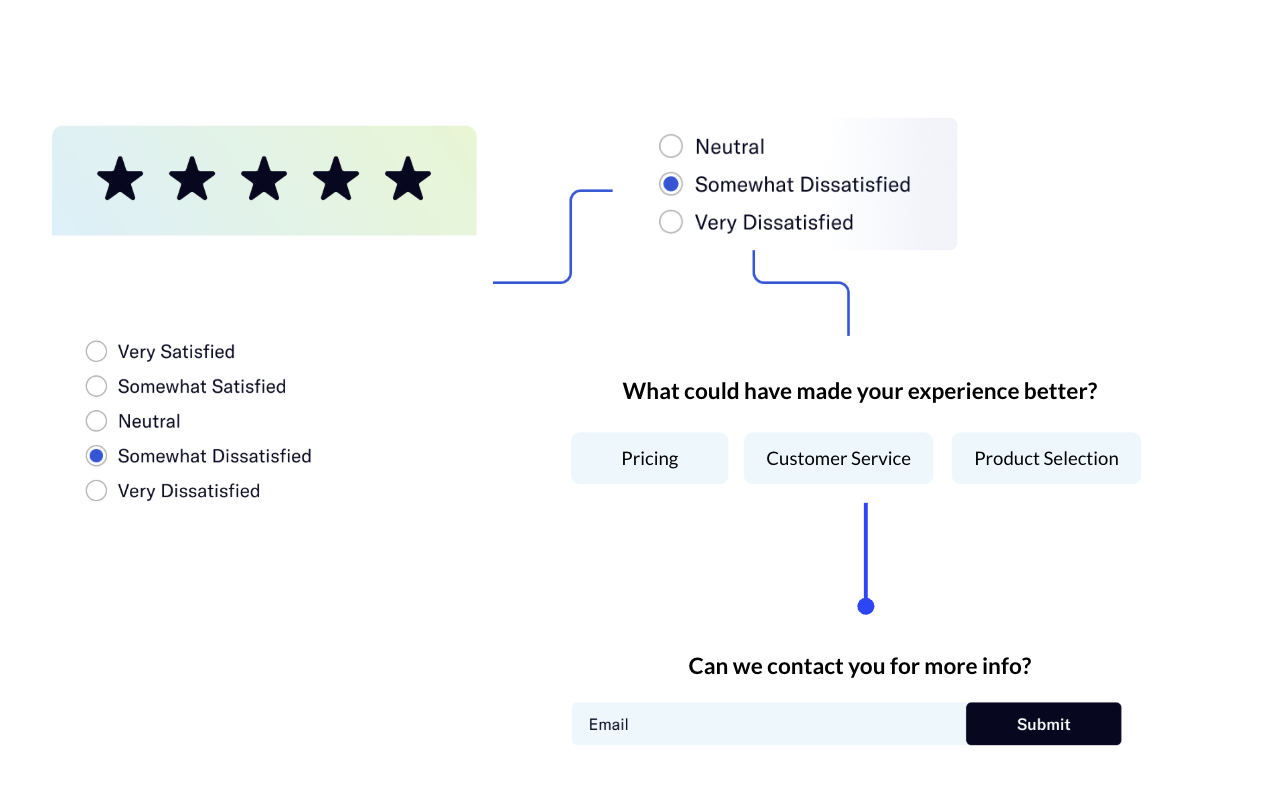Give five stars via the last star
This screenshot has height=802, width=1268.
408,180
